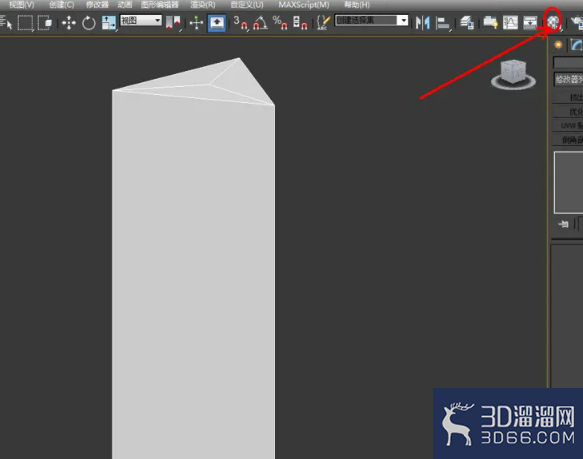Select the Rotate tool
The width and height of the screenshot is (583, 459).
(88, 23)
